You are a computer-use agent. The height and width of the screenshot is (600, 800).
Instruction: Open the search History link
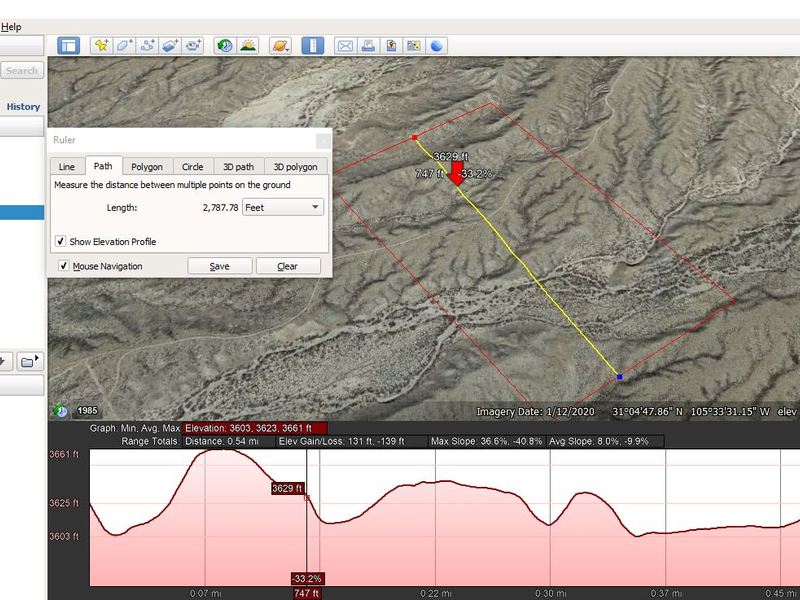23,107
